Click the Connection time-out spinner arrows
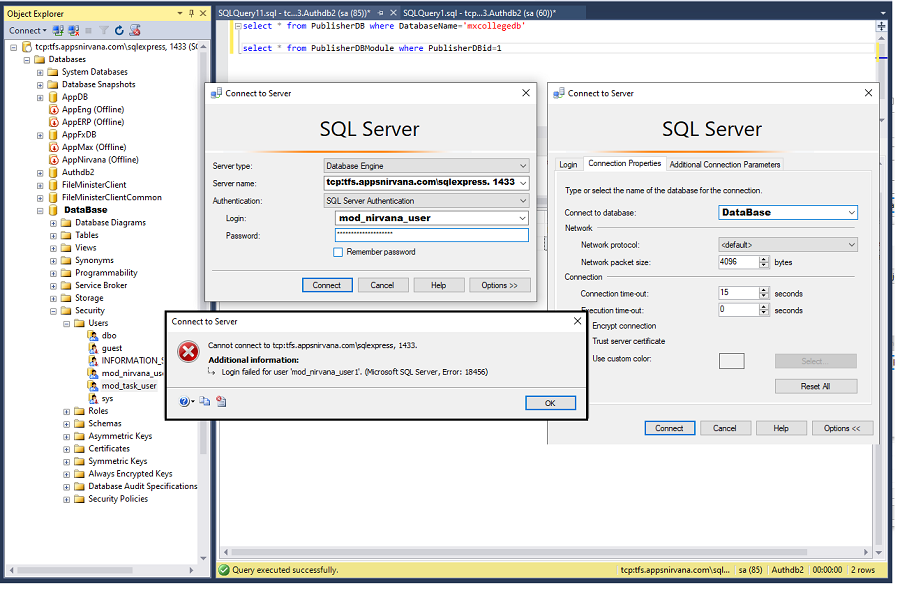Screen dimensions: 900x593 (x=764, y=293)
